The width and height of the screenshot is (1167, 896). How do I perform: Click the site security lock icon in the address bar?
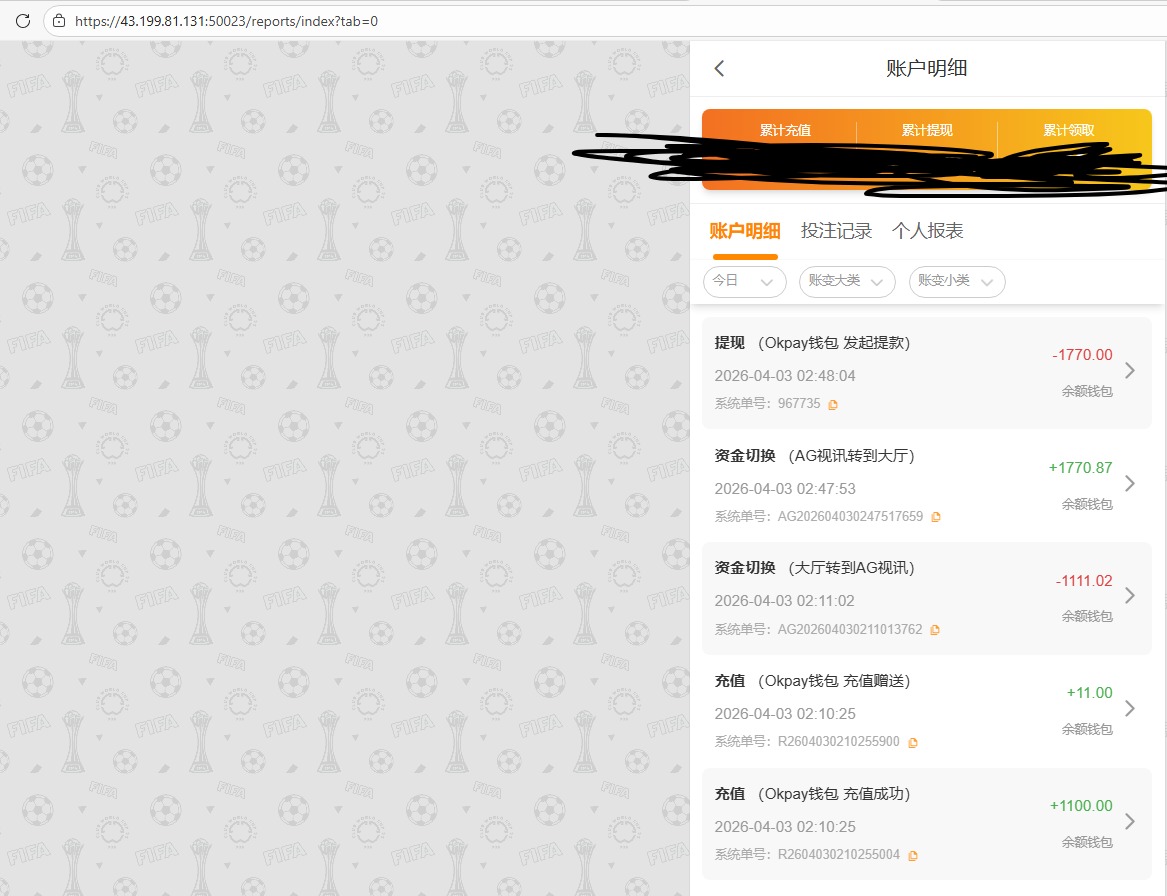point(59,20)
